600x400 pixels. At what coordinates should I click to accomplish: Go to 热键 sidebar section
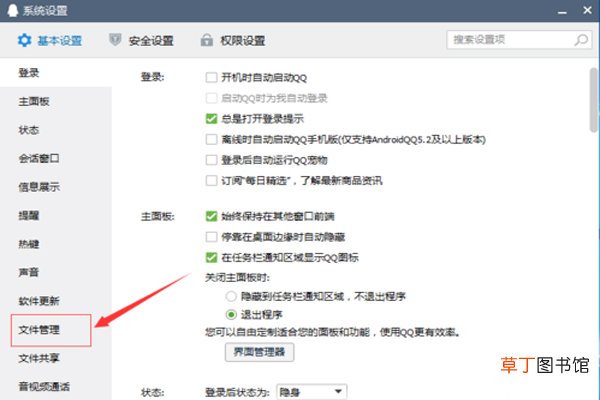click(56, 244)
